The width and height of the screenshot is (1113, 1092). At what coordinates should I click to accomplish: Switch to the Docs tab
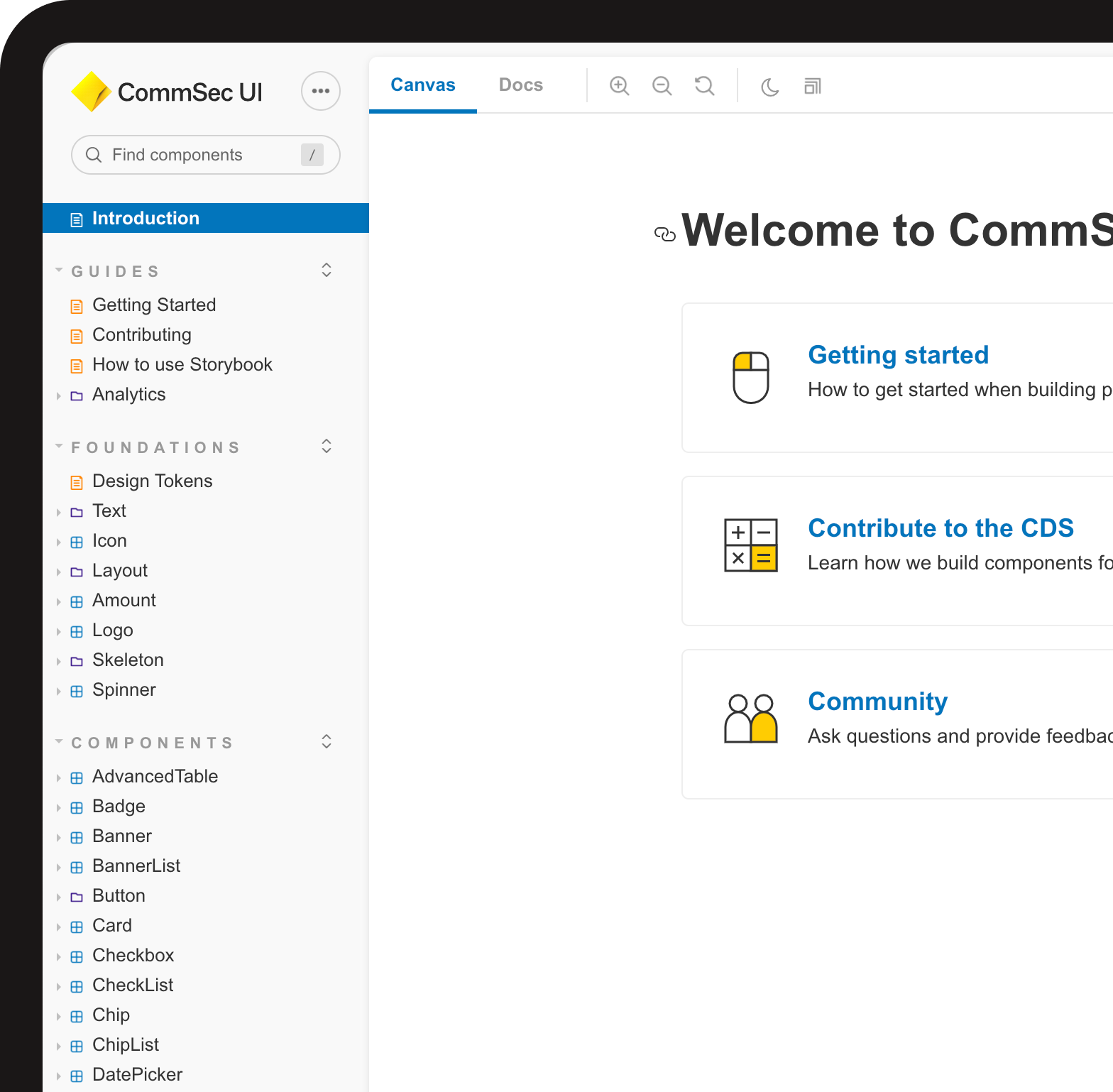[521, 84]
